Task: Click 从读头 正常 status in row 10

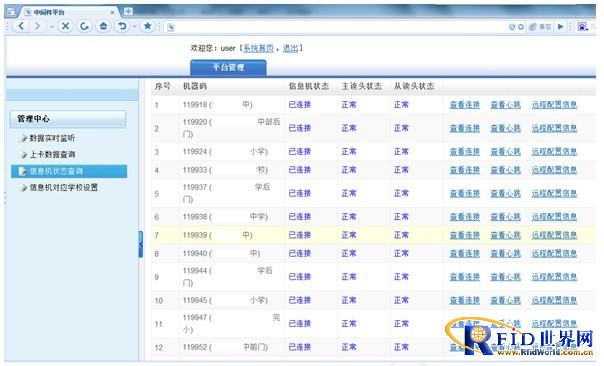Action: (x=401, y=301)
